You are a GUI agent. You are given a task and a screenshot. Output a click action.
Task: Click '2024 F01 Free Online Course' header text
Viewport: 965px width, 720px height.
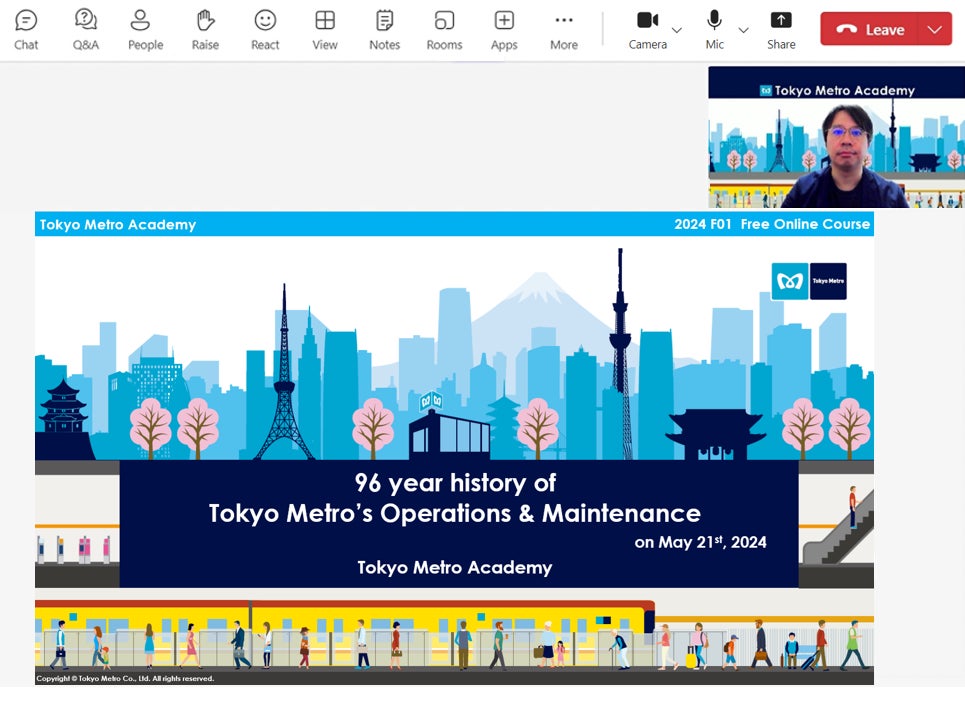[x=772, y=224]
